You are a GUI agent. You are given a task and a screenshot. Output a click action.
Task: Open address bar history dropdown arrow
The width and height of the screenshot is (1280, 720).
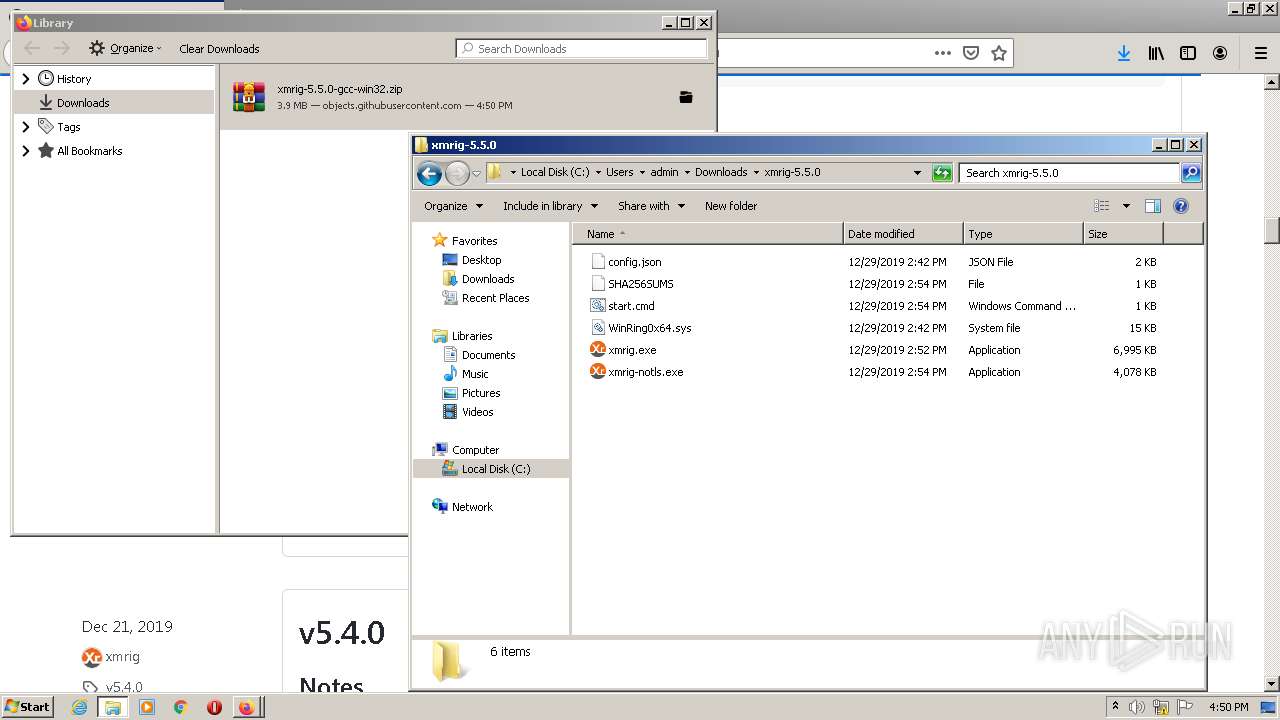[917, 173]
